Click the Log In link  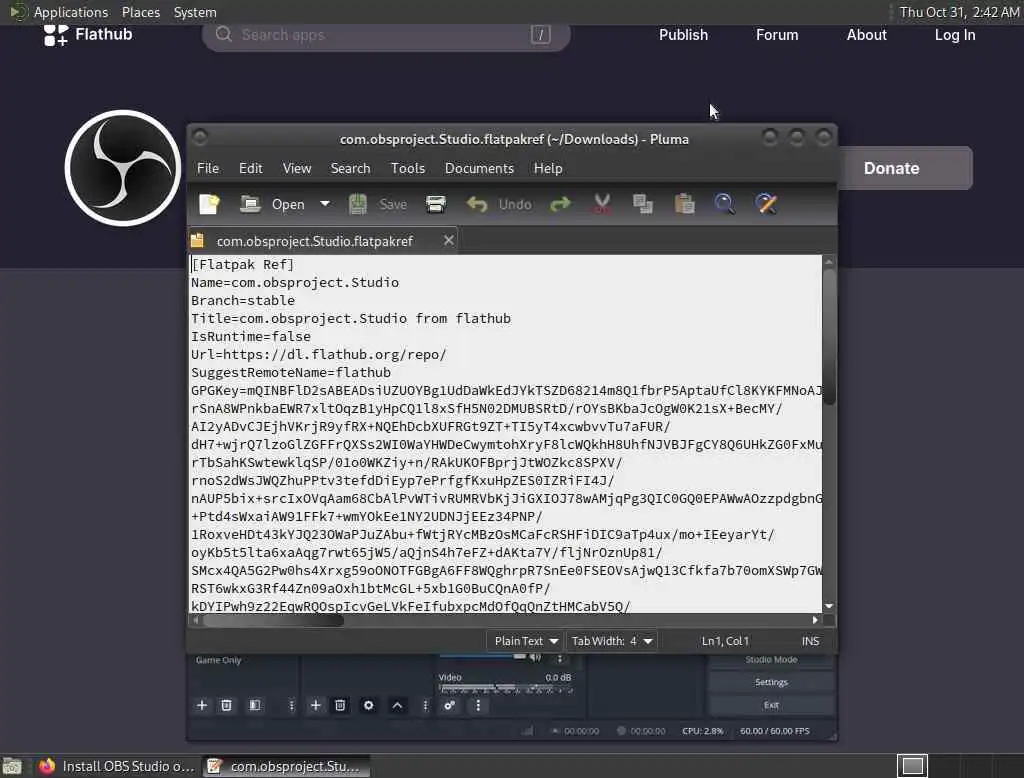pos(954,35)
